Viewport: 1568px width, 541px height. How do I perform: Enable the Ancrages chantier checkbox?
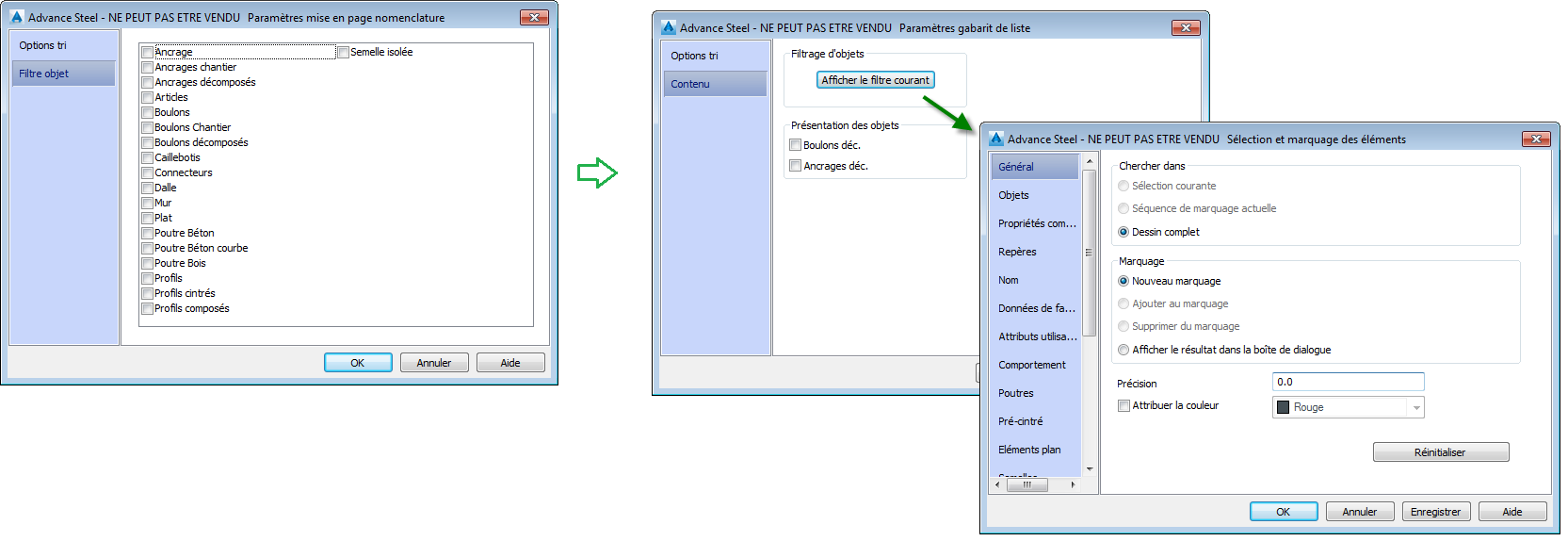pyautogui.click(x=147, y=68)
